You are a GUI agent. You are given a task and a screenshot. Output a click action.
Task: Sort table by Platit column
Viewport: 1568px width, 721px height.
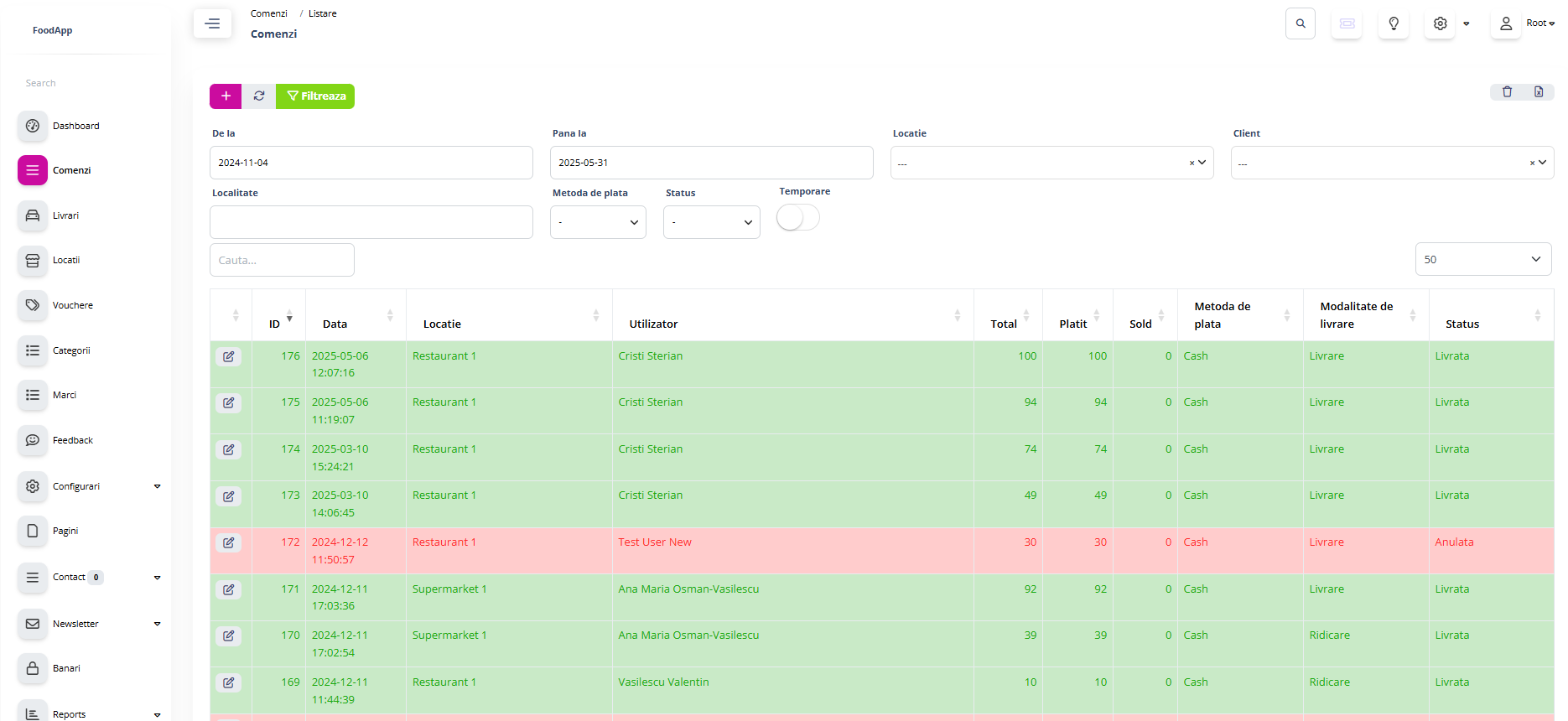1077,316
